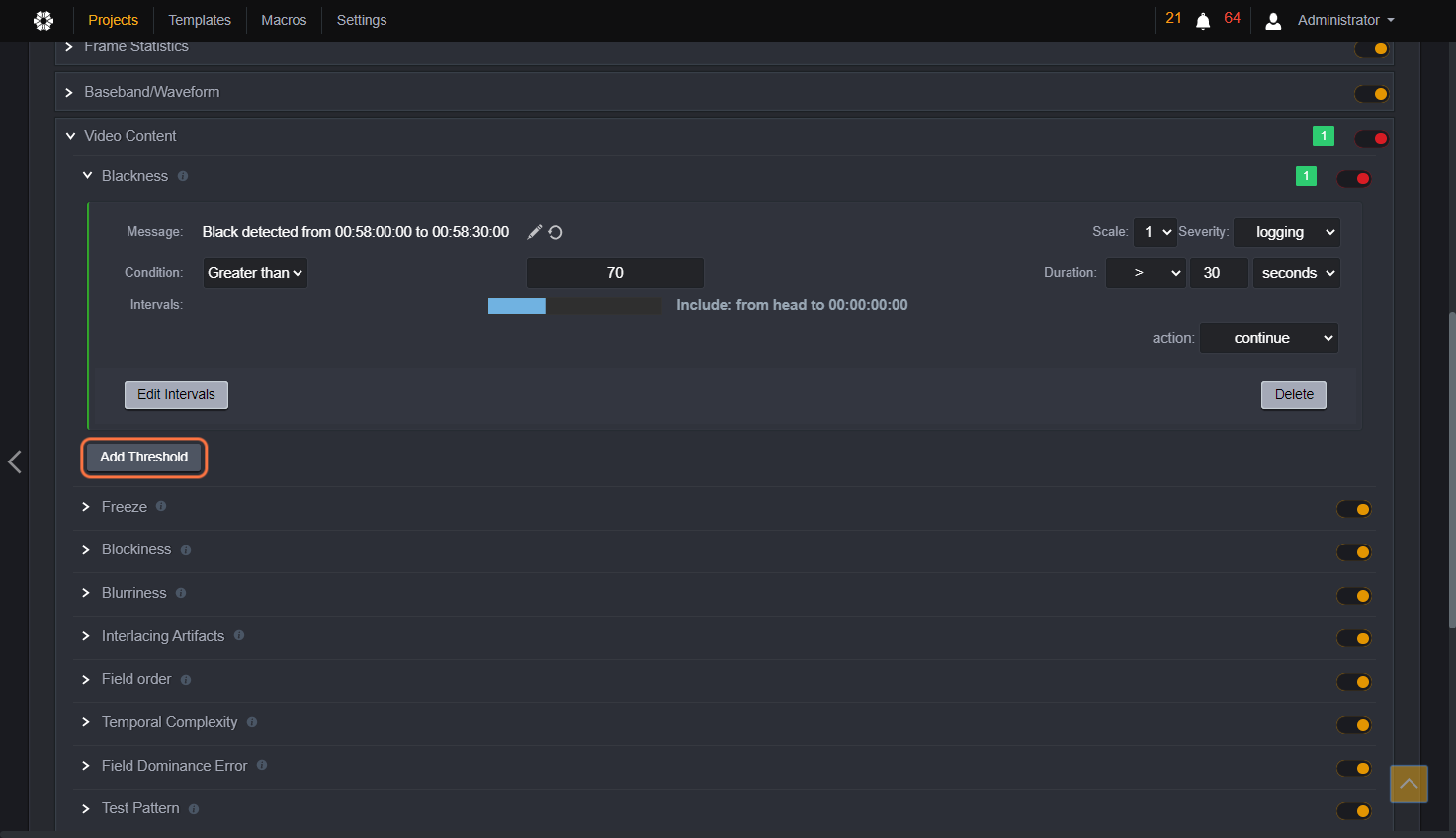Open the 'seconds' duration unit dropdown
1456x838 pixels.
pyautogui.click(x=1296, y=273)
